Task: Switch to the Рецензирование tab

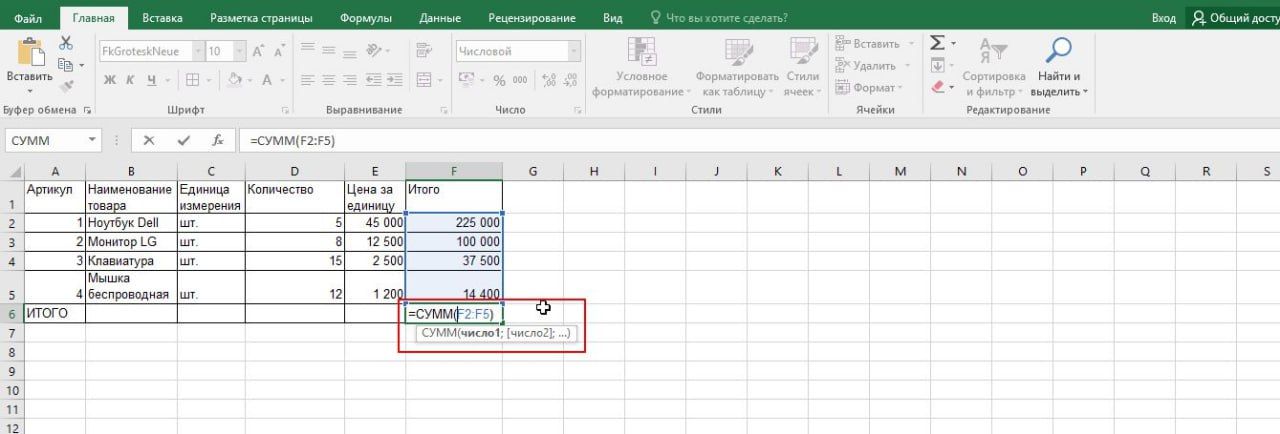Action: coord(532,18)
